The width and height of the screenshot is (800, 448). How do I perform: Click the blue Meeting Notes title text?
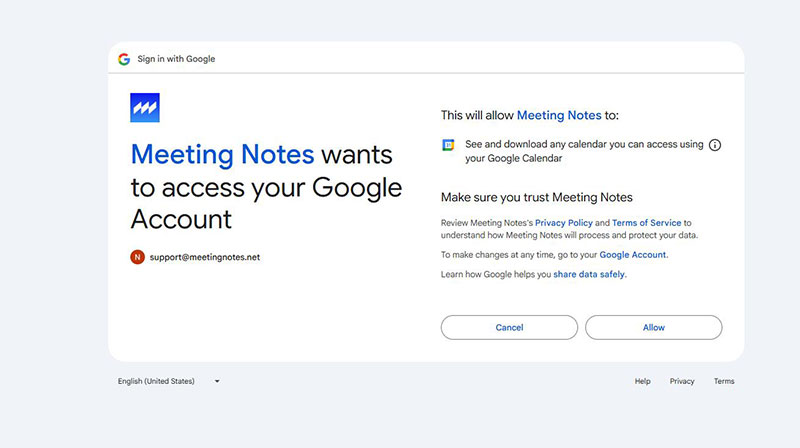click(x=222, y=155)
